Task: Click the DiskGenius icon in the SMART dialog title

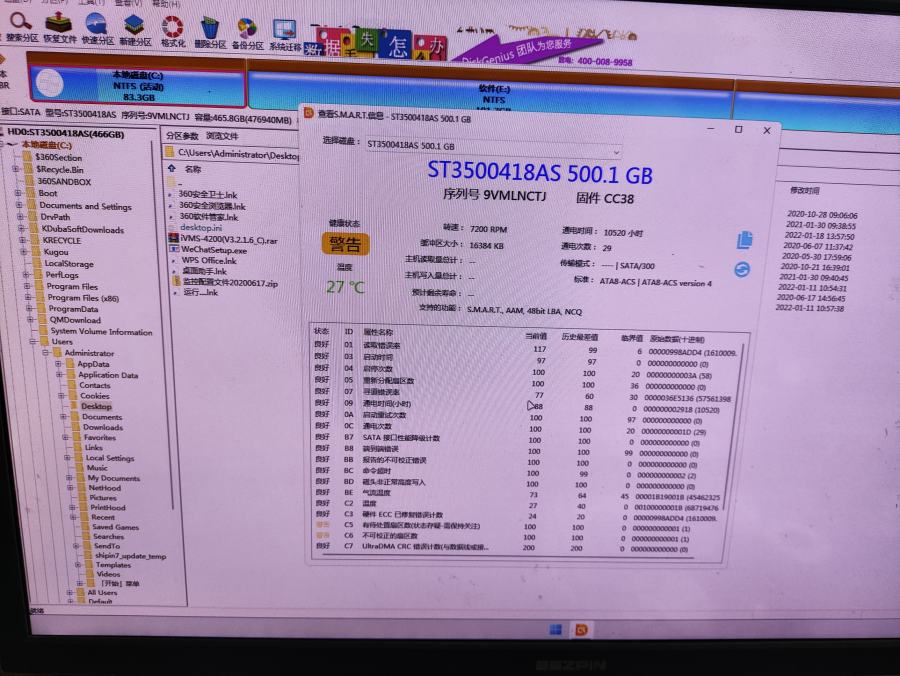Action: pos(309,113)
